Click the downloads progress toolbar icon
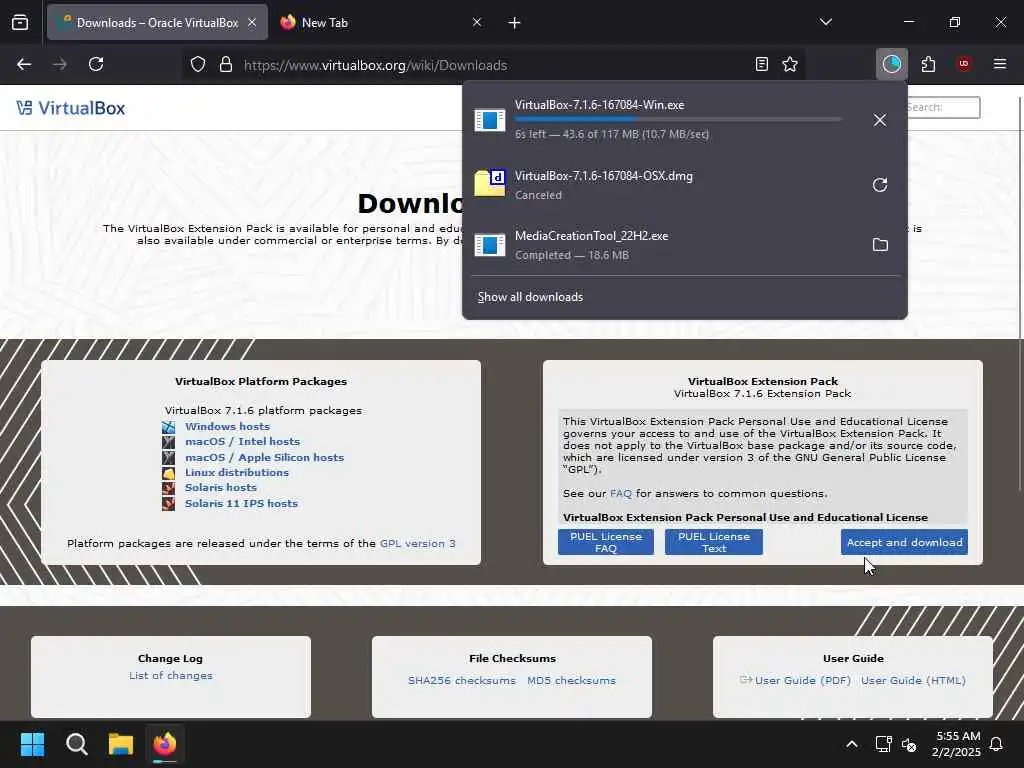The width and height of the screenshot is (1024, 768). click(x=891, y=64)
